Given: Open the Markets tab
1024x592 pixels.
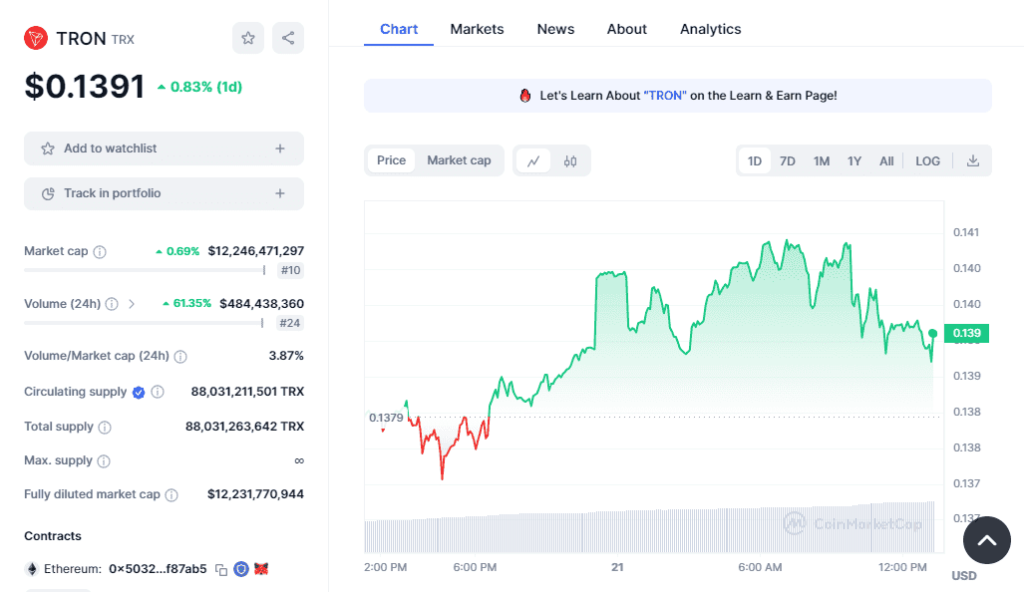Looking at the screenshot, I should 476,29.
